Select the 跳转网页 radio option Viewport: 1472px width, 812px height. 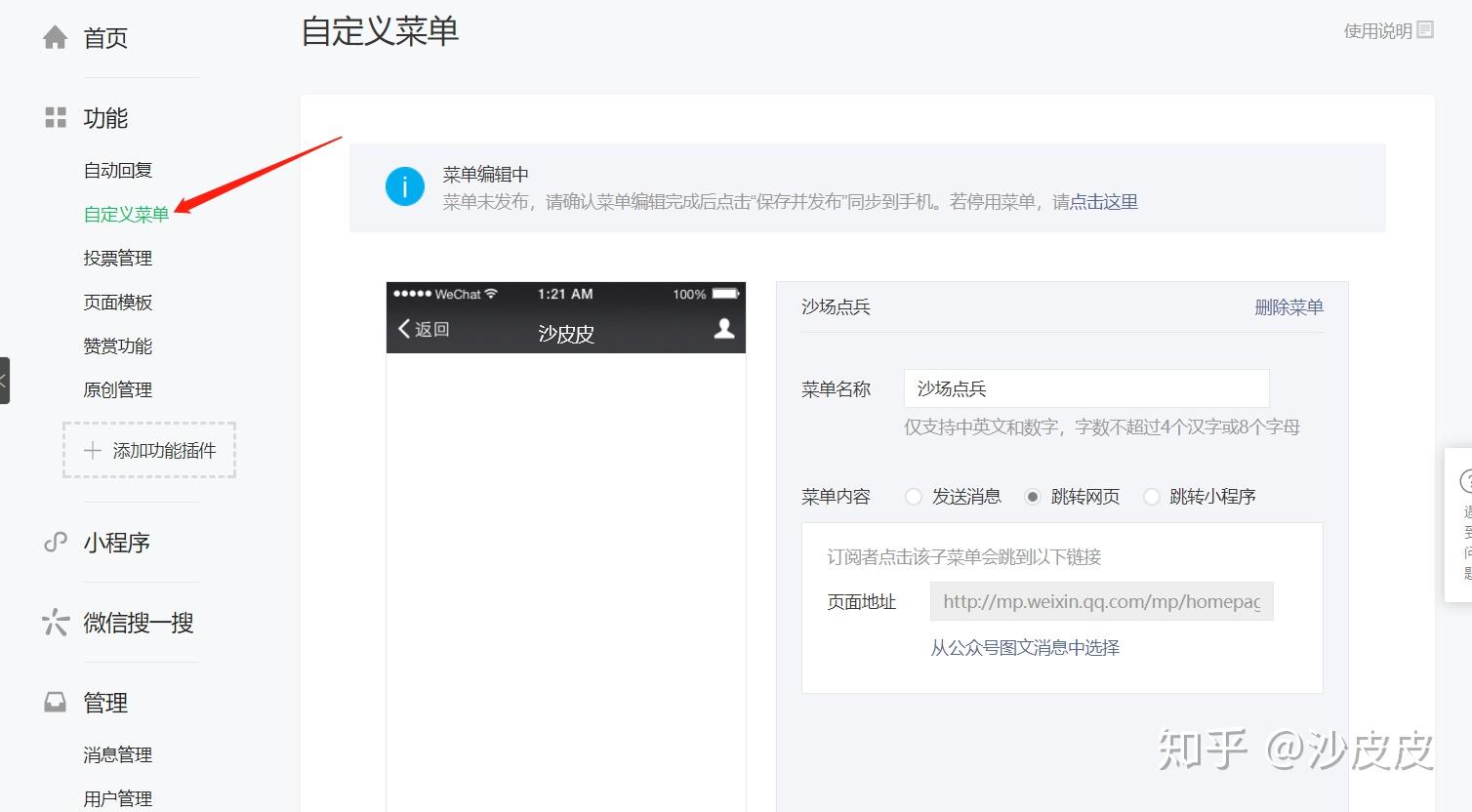click(x=1033, y=497)
